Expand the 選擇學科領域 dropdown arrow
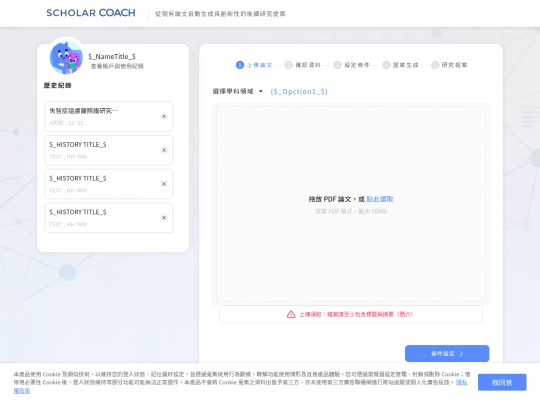 [x=261, y=91]
